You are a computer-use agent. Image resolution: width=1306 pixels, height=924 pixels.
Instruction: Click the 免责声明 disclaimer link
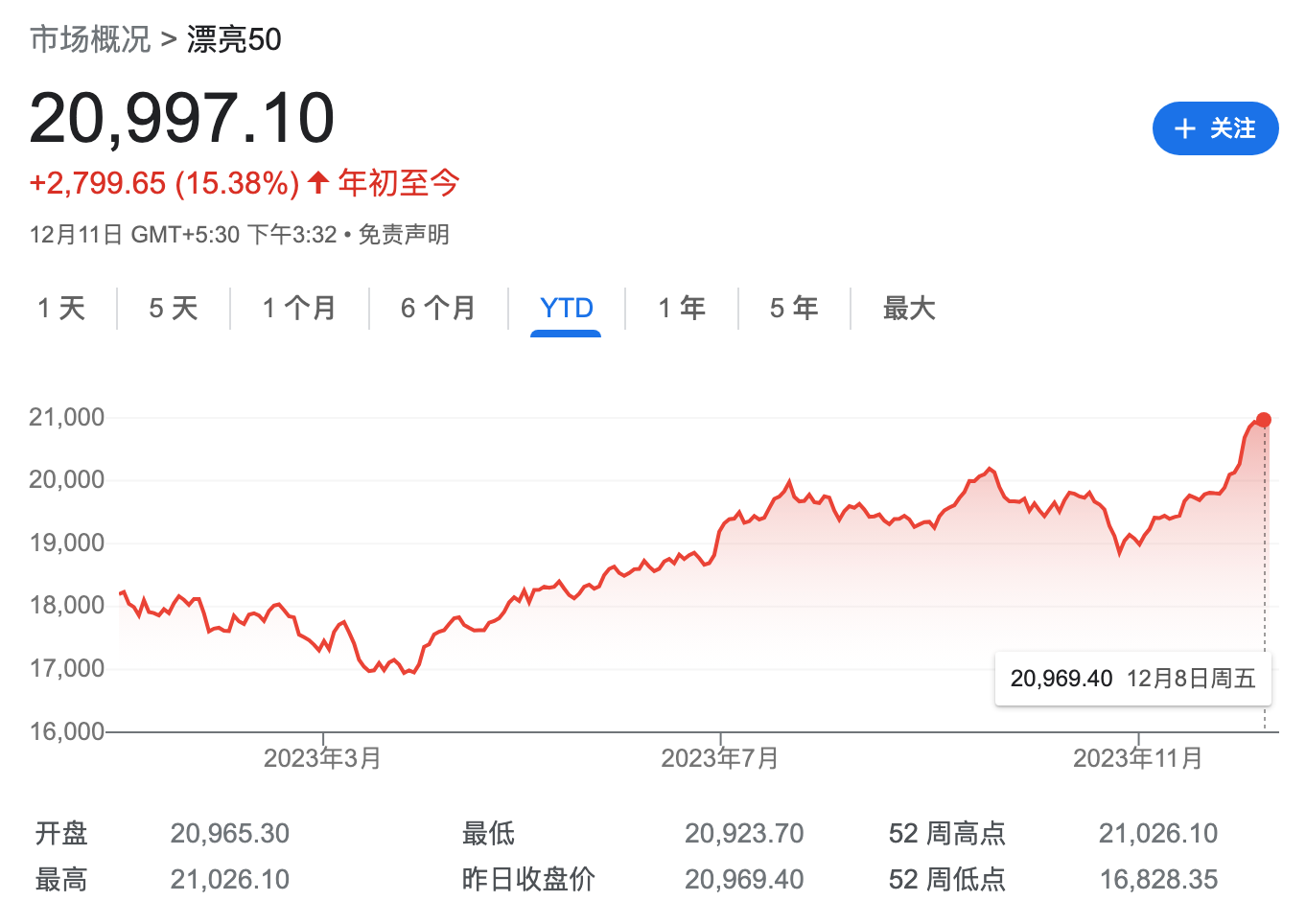click(x=404, y=235)
